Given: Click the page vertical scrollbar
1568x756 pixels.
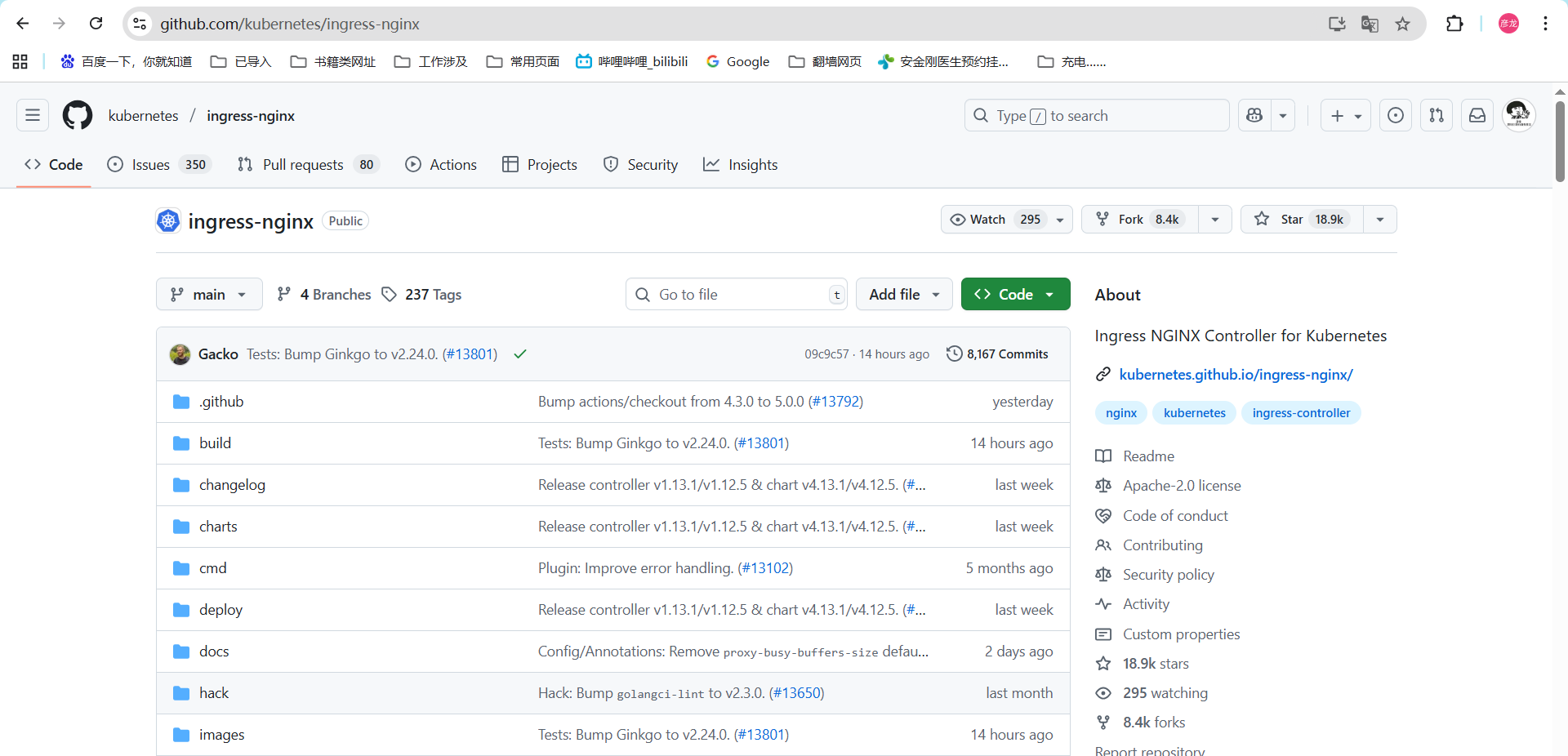Looking at the screenshot, I should click(1560, 141).
